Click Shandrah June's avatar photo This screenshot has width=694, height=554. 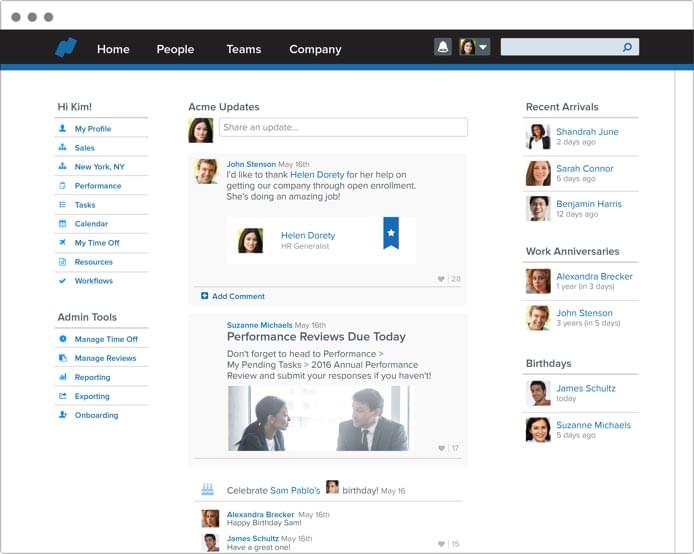(538, 136)
